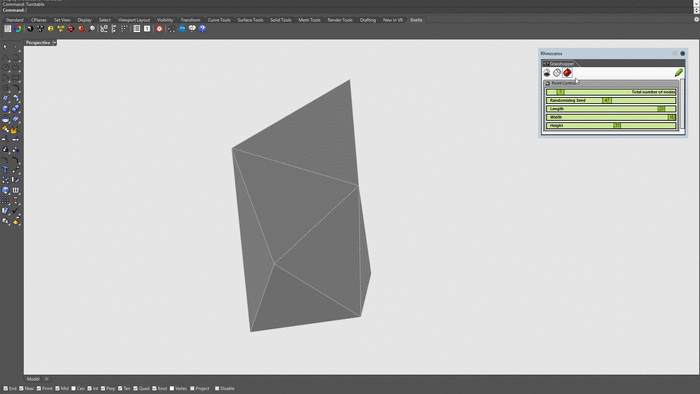Check the Disable osnap checkbox
Image resolution: width=700 pixels, height=394 pixels.
[217, 389]
